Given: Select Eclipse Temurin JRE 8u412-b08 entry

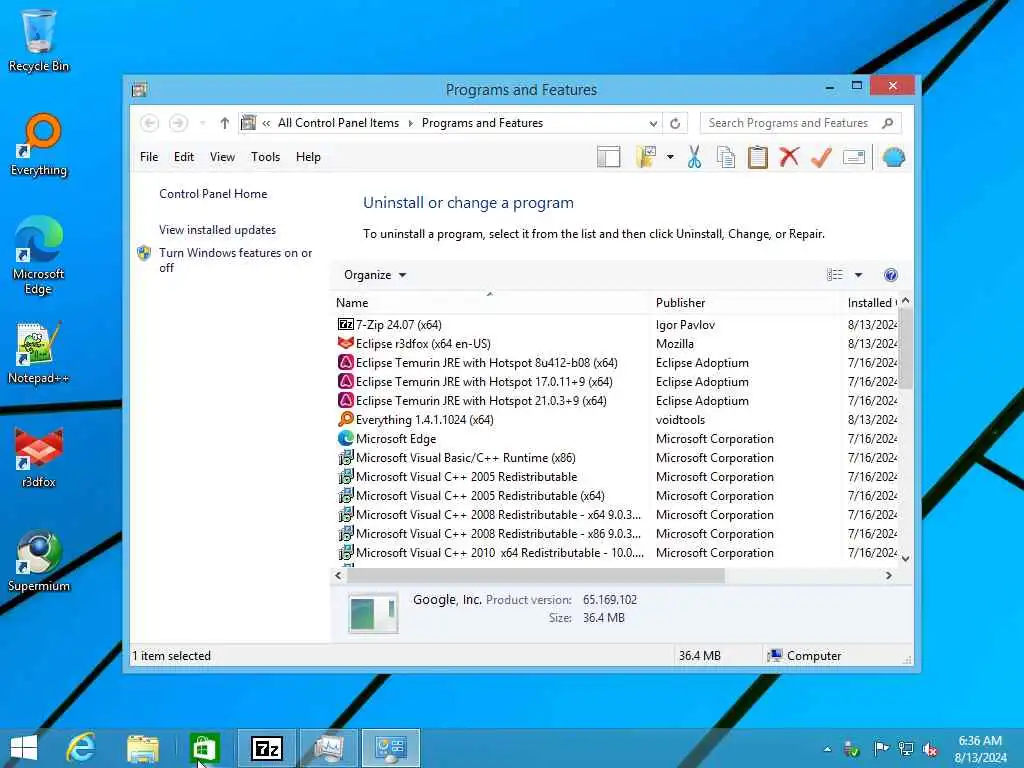Looking at the screenshot, I should 616,362.
